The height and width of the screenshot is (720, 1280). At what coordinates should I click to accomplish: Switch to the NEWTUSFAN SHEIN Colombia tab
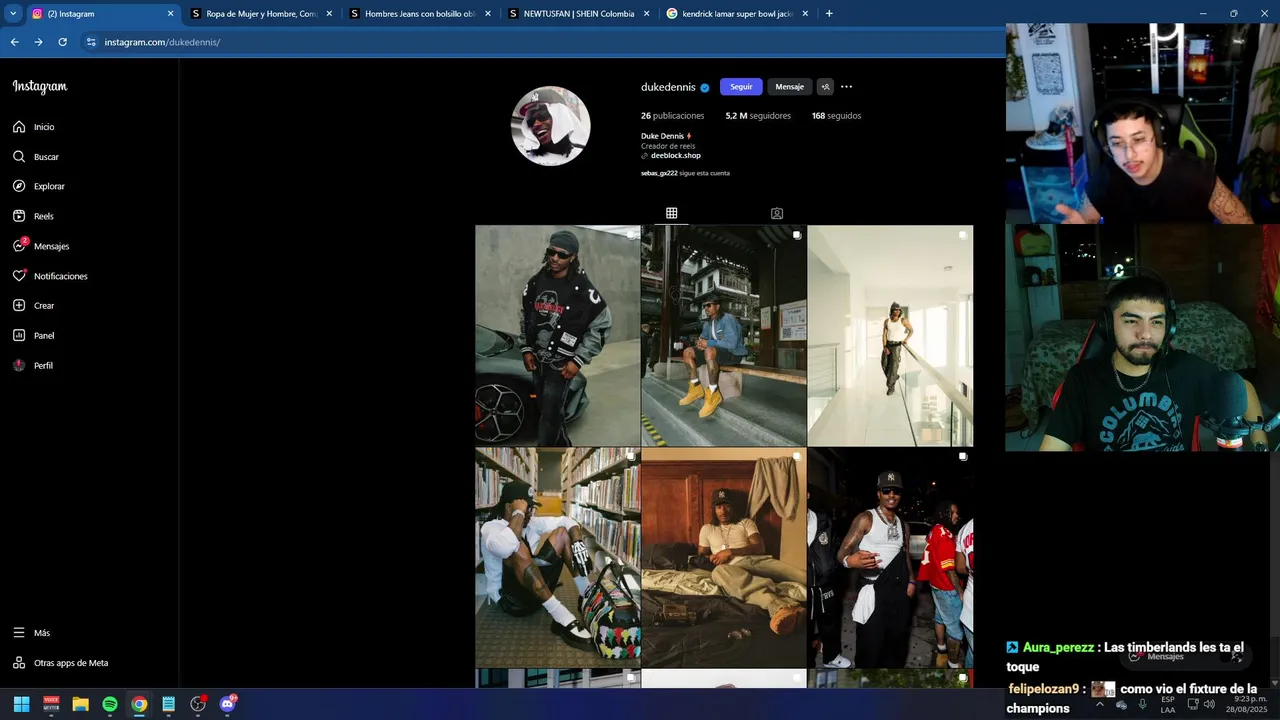[x=579, y=14]
